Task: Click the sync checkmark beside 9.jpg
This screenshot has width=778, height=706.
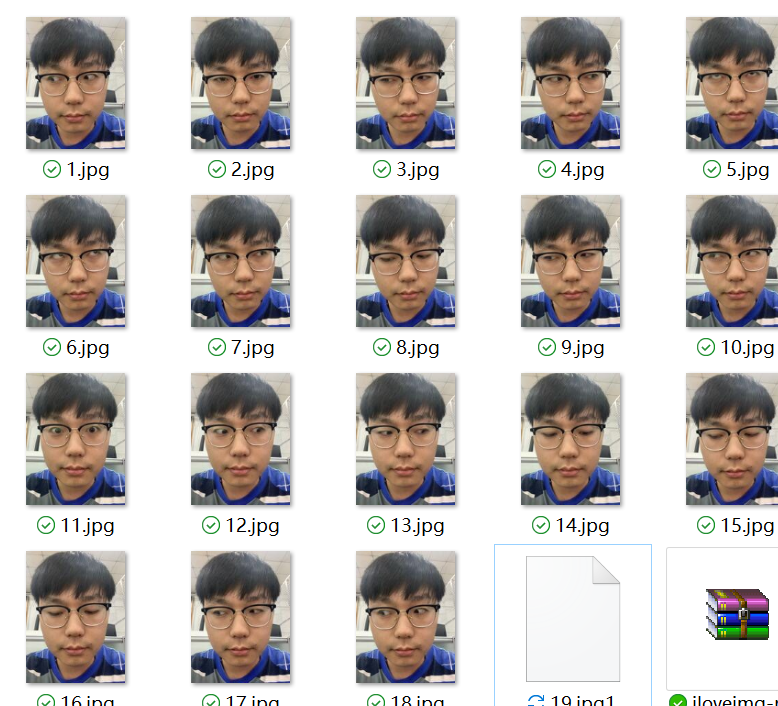Action: [x=547, y=347]
